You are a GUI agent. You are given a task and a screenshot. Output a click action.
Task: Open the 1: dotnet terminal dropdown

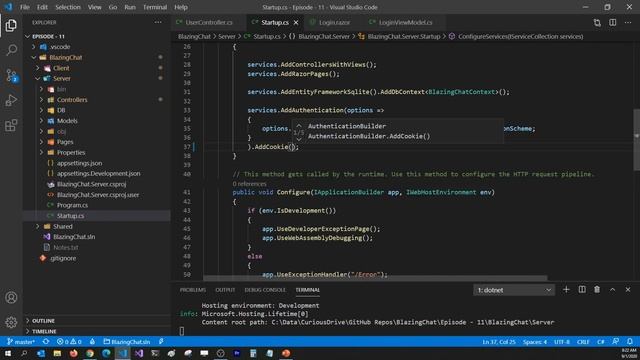pos(514,290)
